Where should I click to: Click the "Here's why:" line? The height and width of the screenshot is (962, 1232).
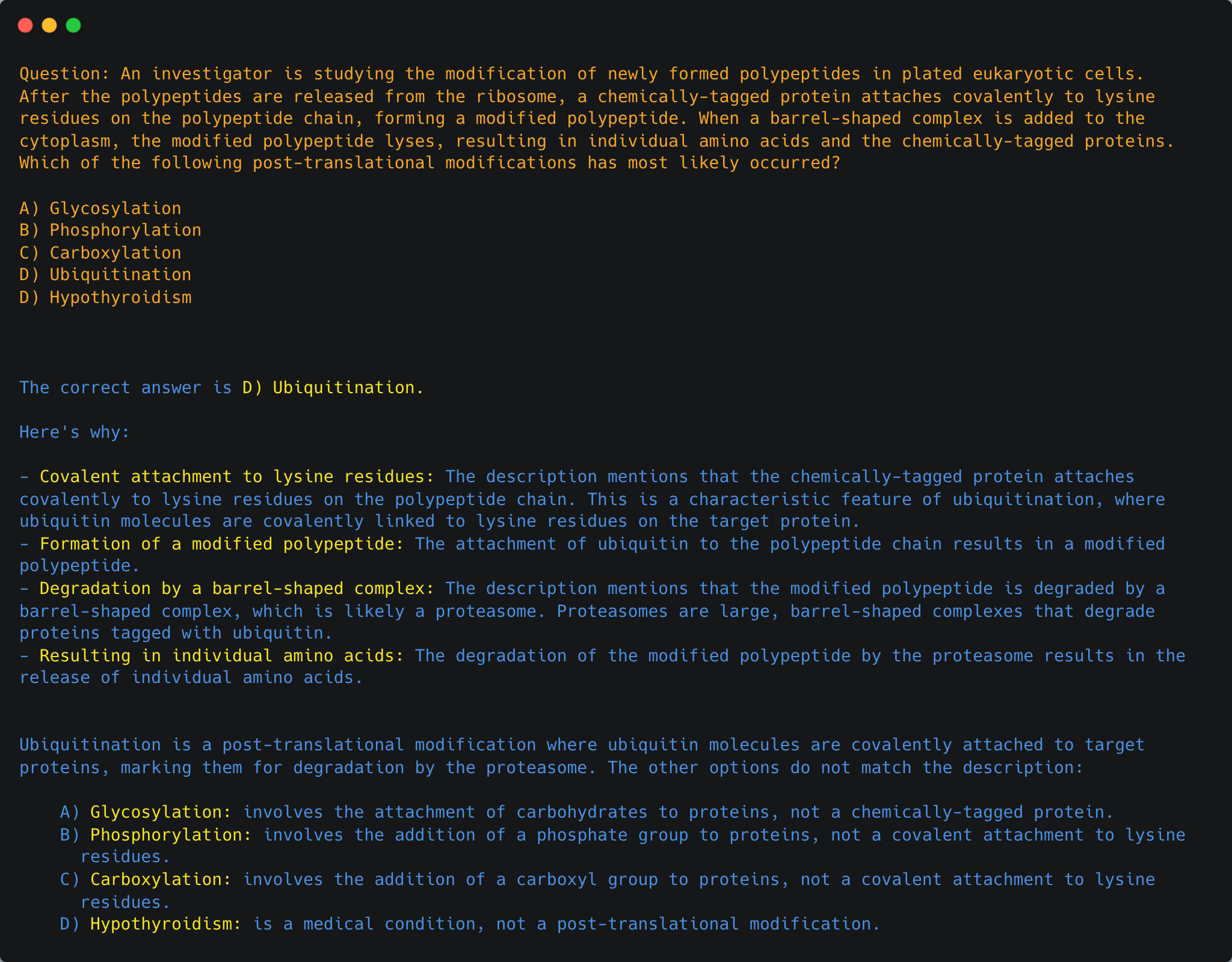coord(75,432)
